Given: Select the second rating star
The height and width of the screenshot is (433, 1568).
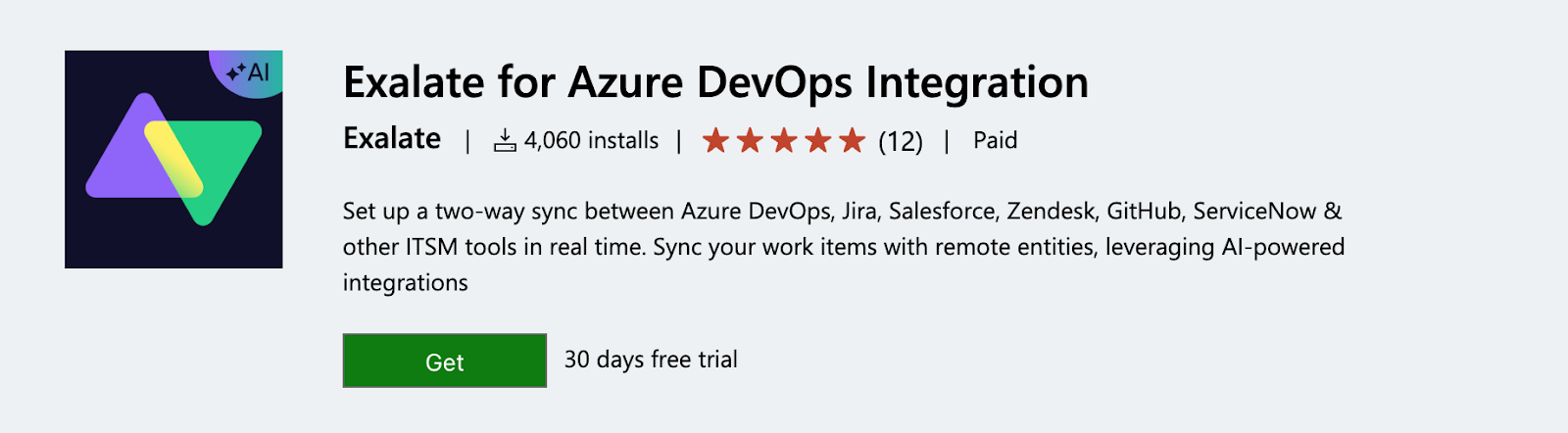Looking at the screenshot, I should coord(750,141).
